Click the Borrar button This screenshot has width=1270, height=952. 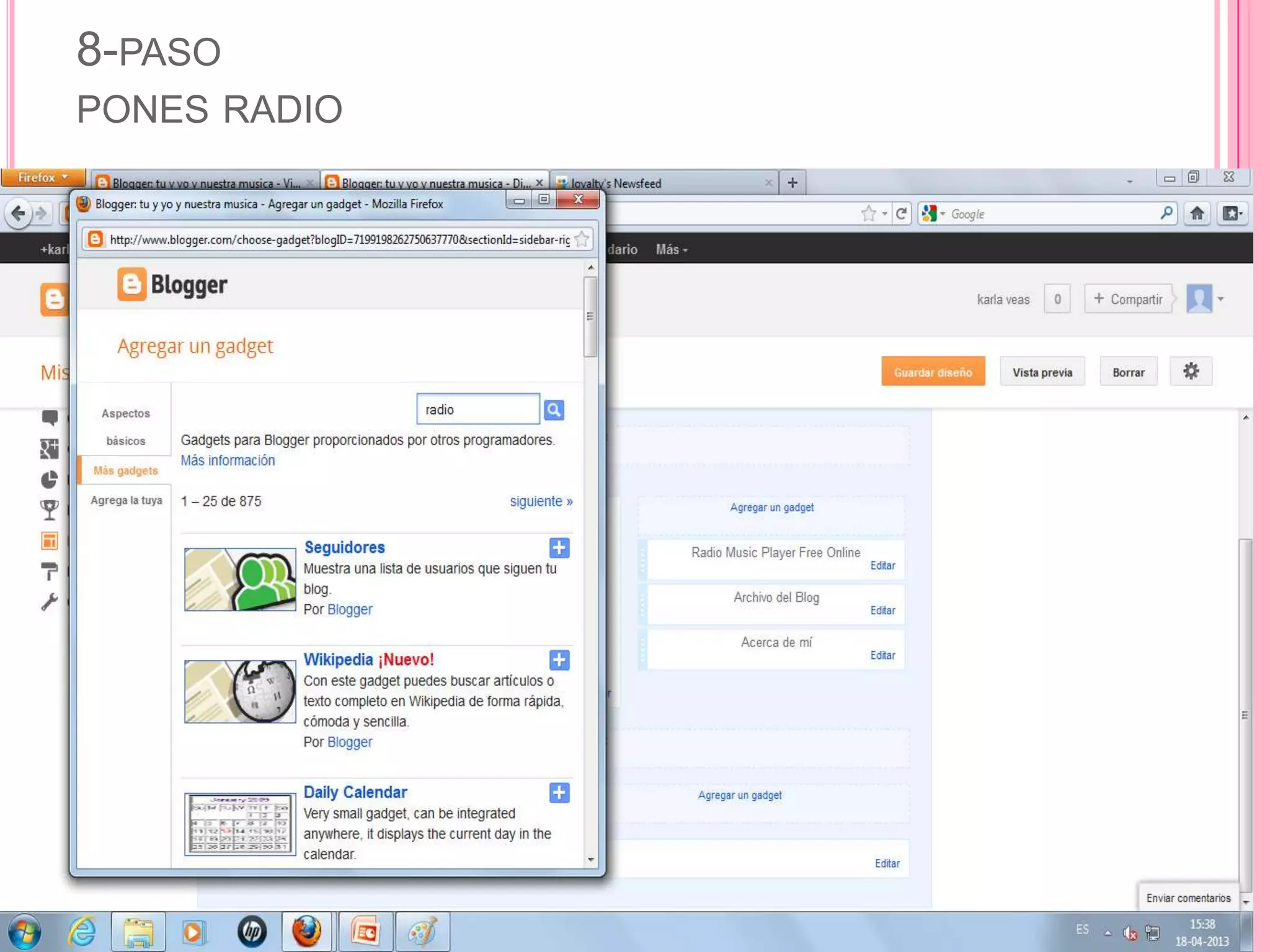click(x=1128, y=372)
